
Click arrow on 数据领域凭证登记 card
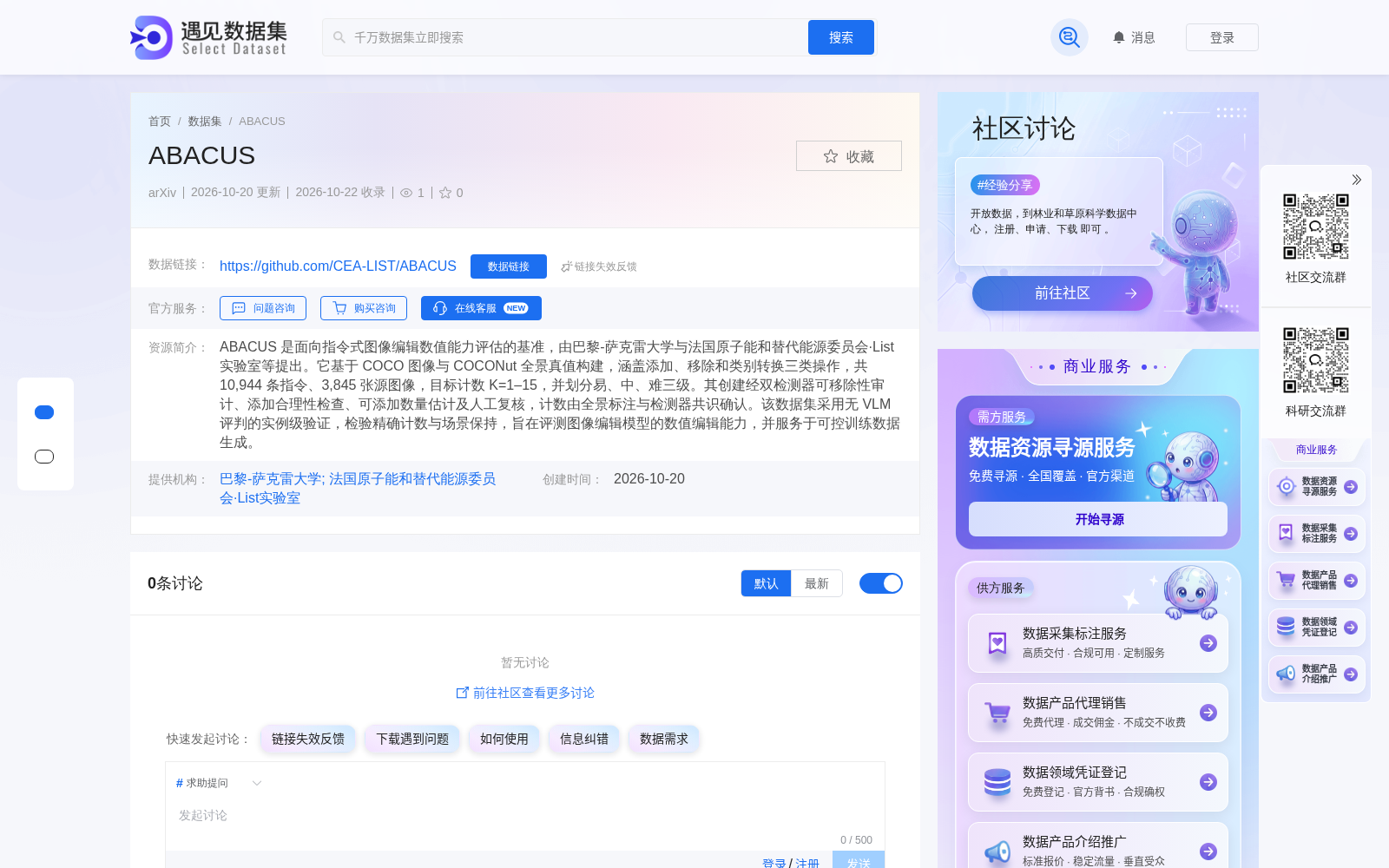pyautogui.click(x=1208, y=782)
